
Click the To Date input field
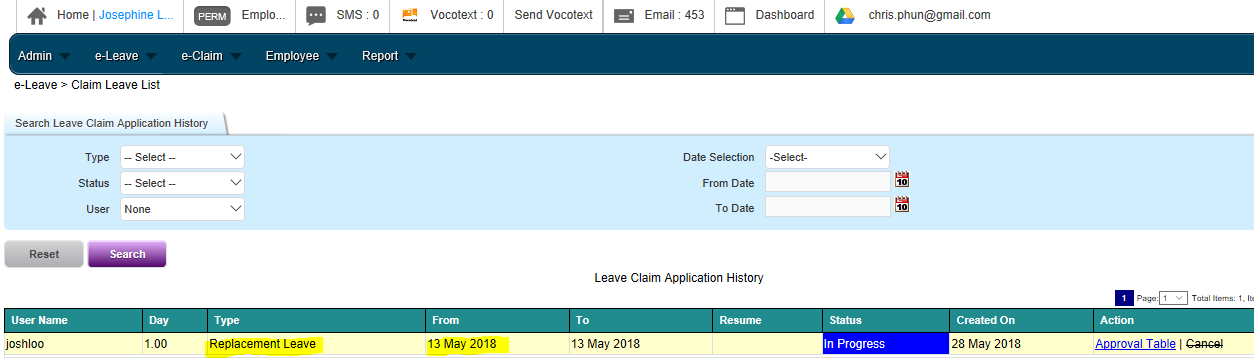[x=828, y=206]
